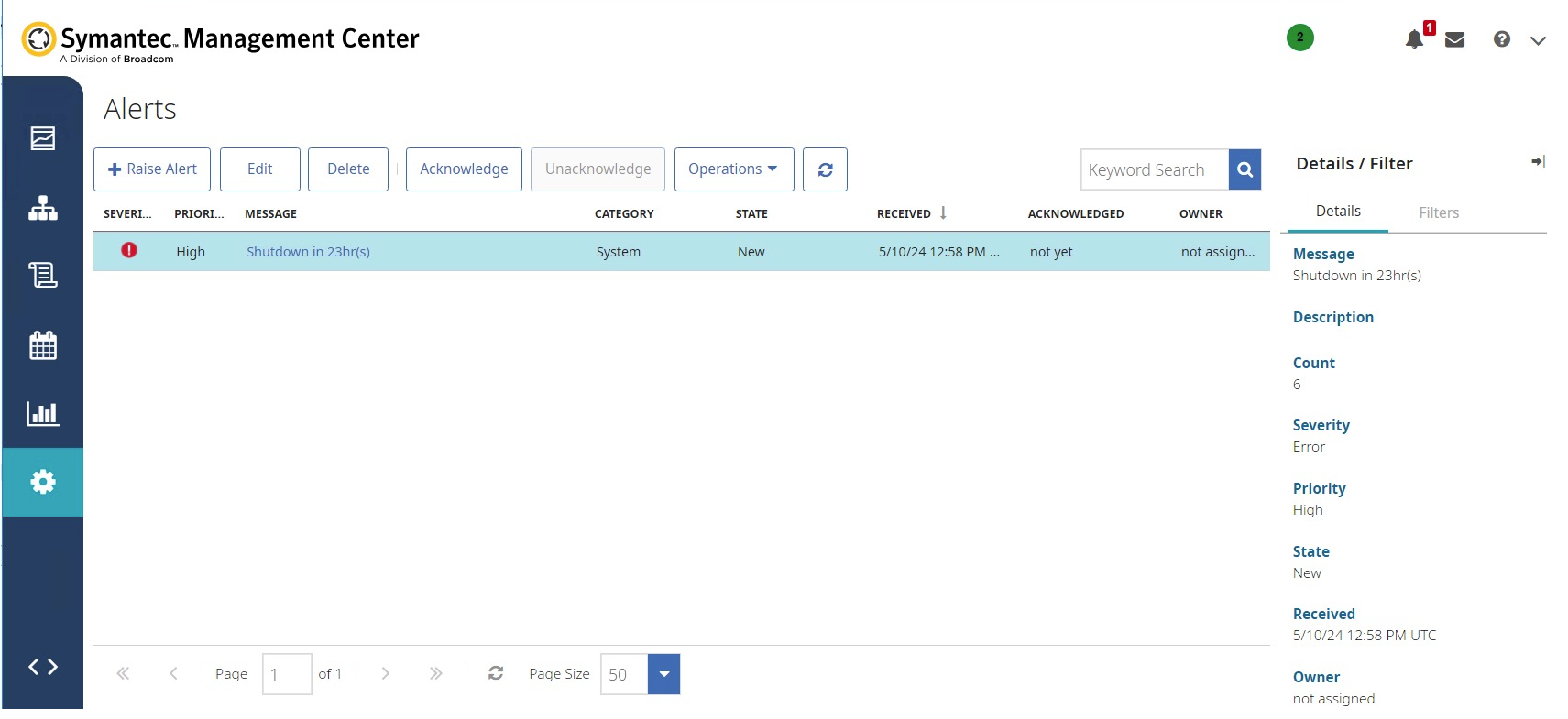Click the angle brackets icon in the sidebar
This screenshot has height=719, width=1568.
point(43,667)
